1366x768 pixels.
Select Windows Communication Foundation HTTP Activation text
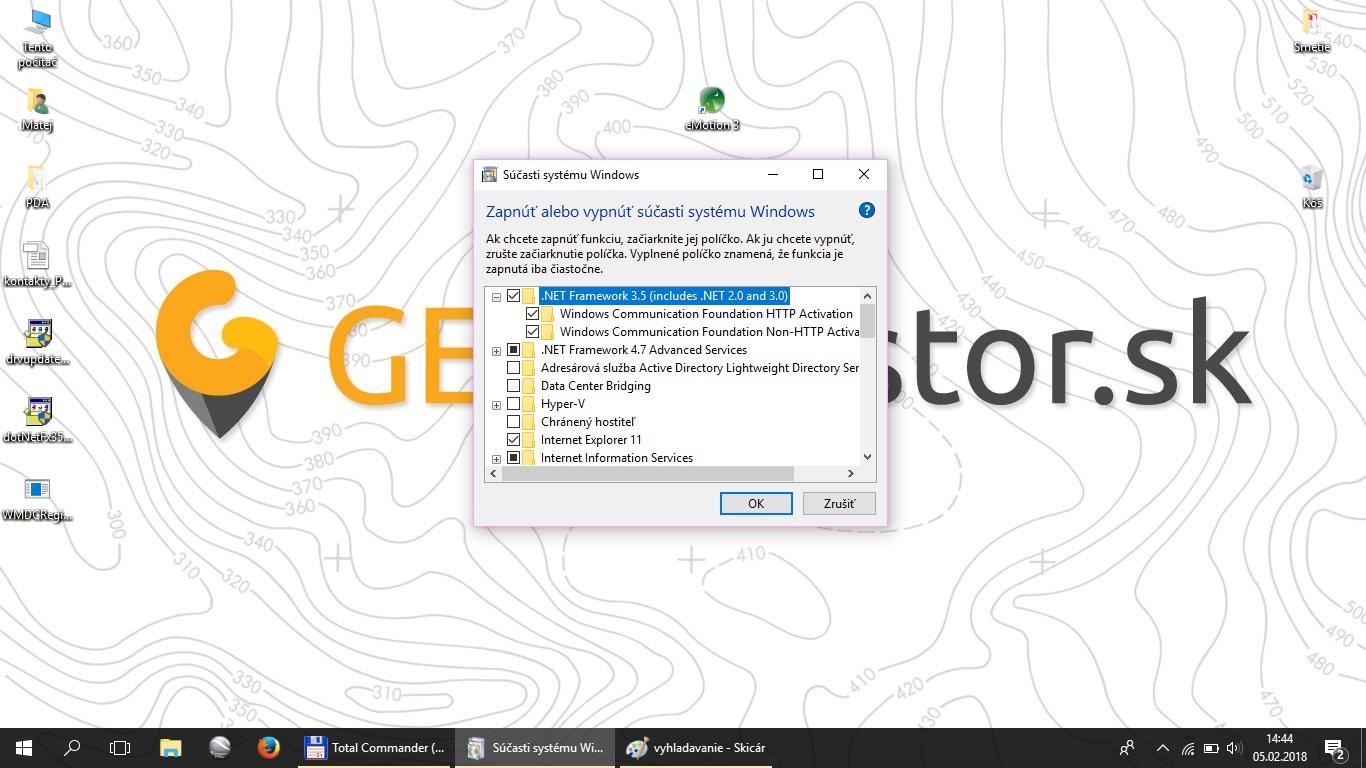point(706,314)
